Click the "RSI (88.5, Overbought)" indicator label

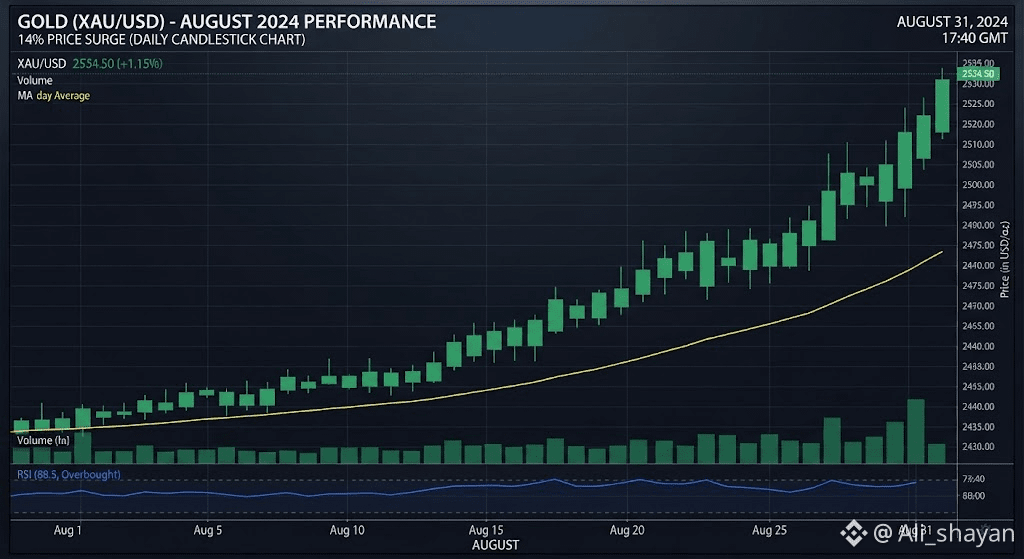(x=69, y=474)
